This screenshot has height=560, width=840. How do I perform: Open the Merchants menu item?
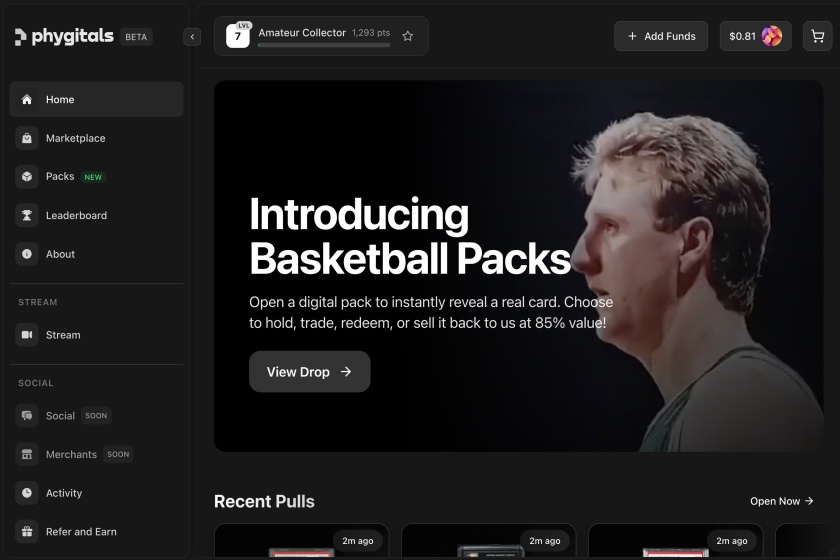72,454
